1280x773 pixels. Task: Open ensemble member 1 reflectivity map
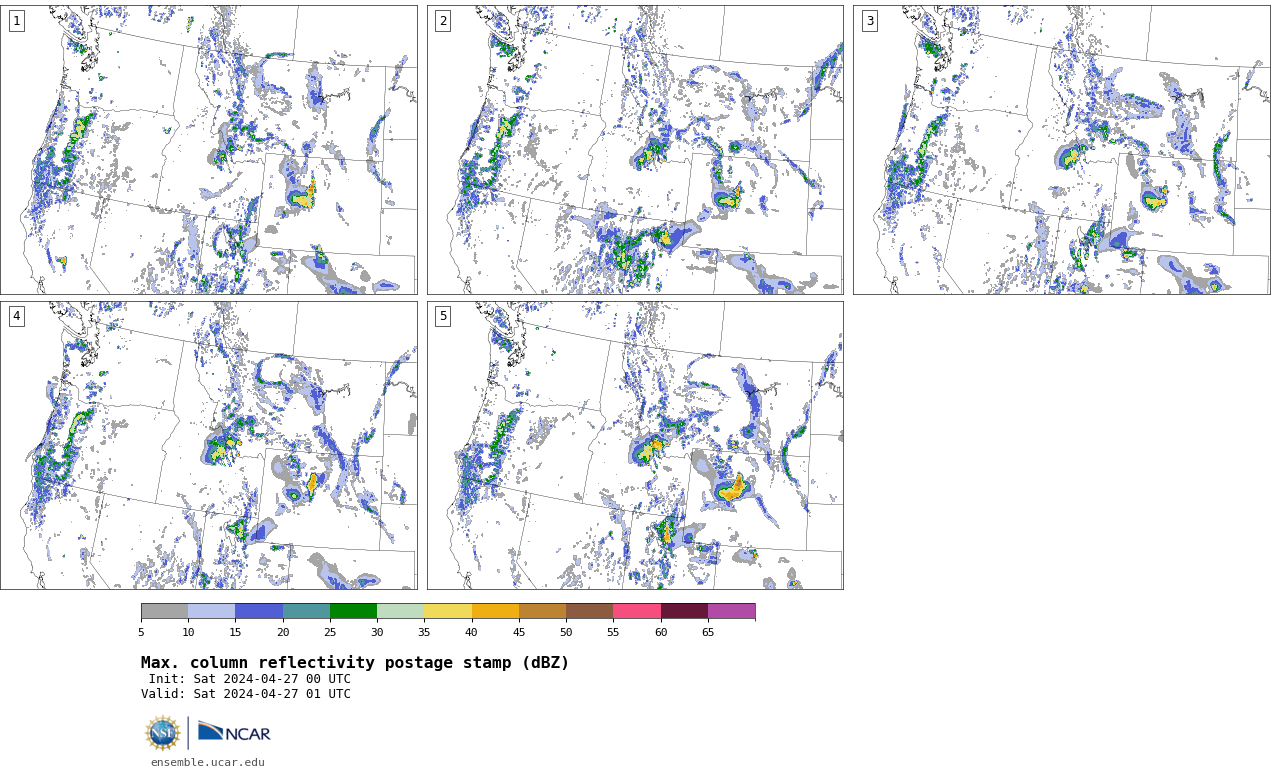pyautogui.click(x=209, y=150)
